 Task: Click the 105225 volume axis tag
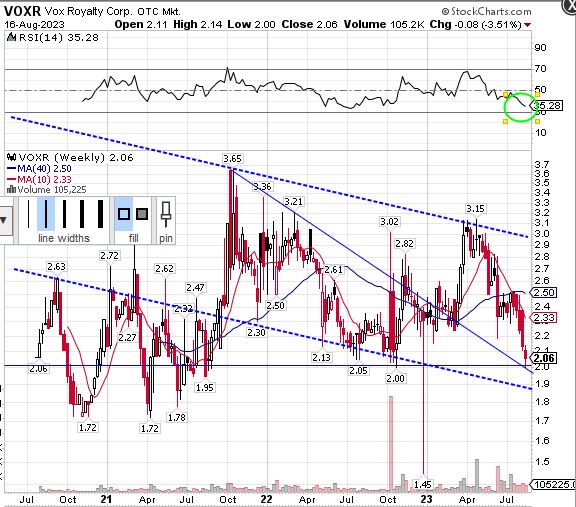553,485
